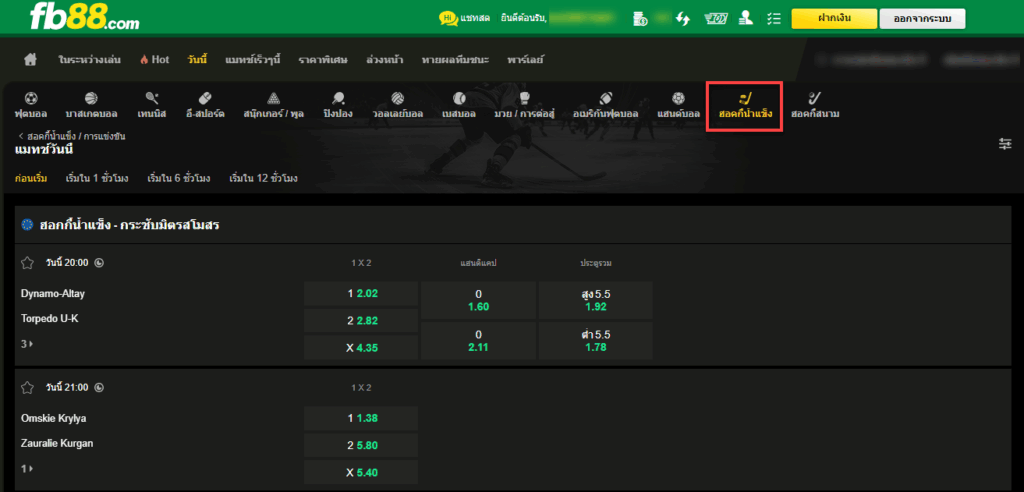Viewport: 1024px width, 492px height.
Task: Open the user profile icon
Action: click(745, 19)
